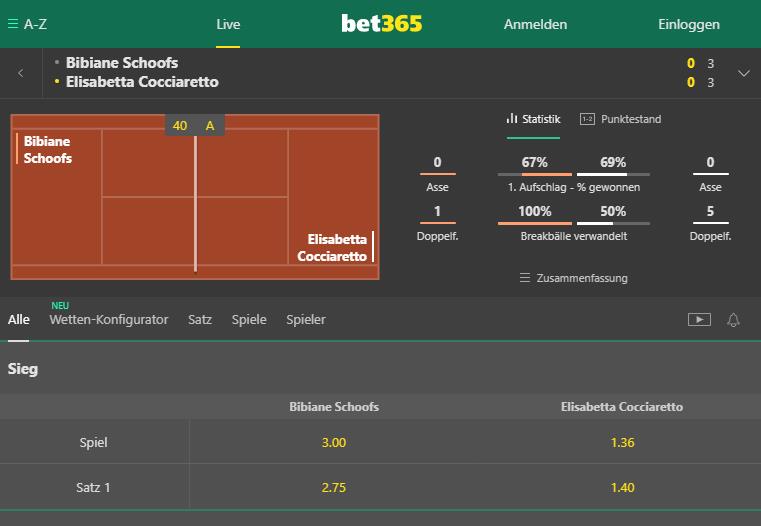The width and height of the screenshot is (761, 526).
Task: Select the Spiele market tab
Action: pyautogui.click(x=249, y=319)
